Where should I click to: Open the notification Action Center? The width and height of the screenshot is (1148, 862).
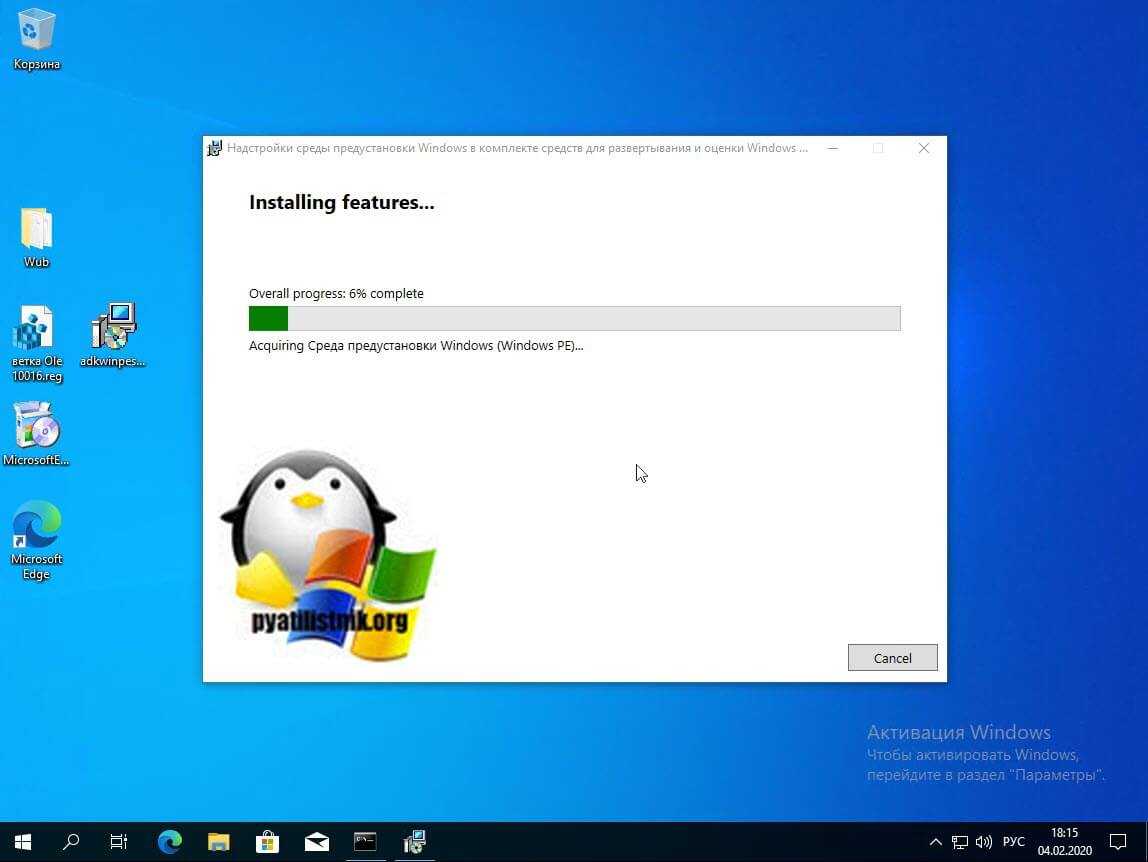click(1118, 842)
